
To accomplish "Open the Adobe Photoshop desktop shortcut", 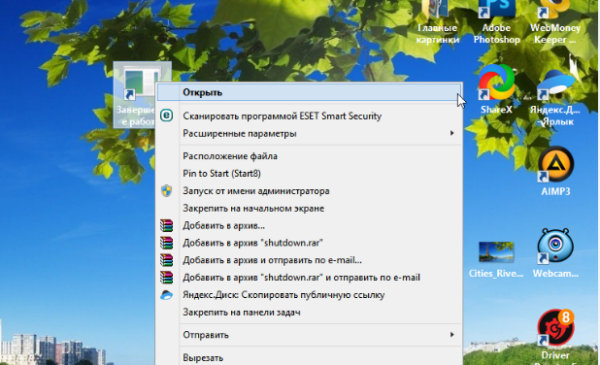I will coord(496,22).
